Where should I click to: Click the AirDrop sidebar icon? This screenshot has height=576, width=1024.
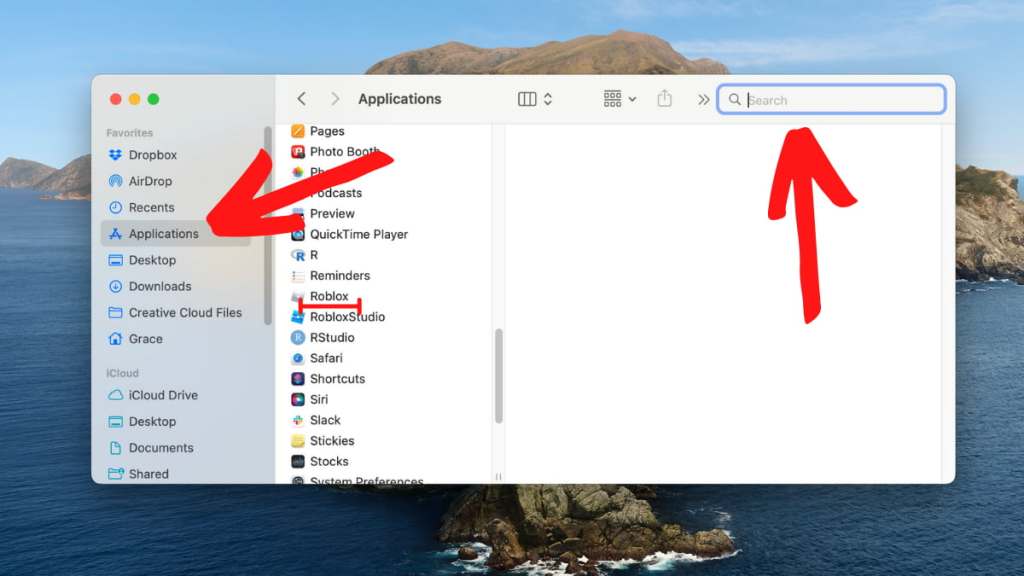tap(116, 181)
